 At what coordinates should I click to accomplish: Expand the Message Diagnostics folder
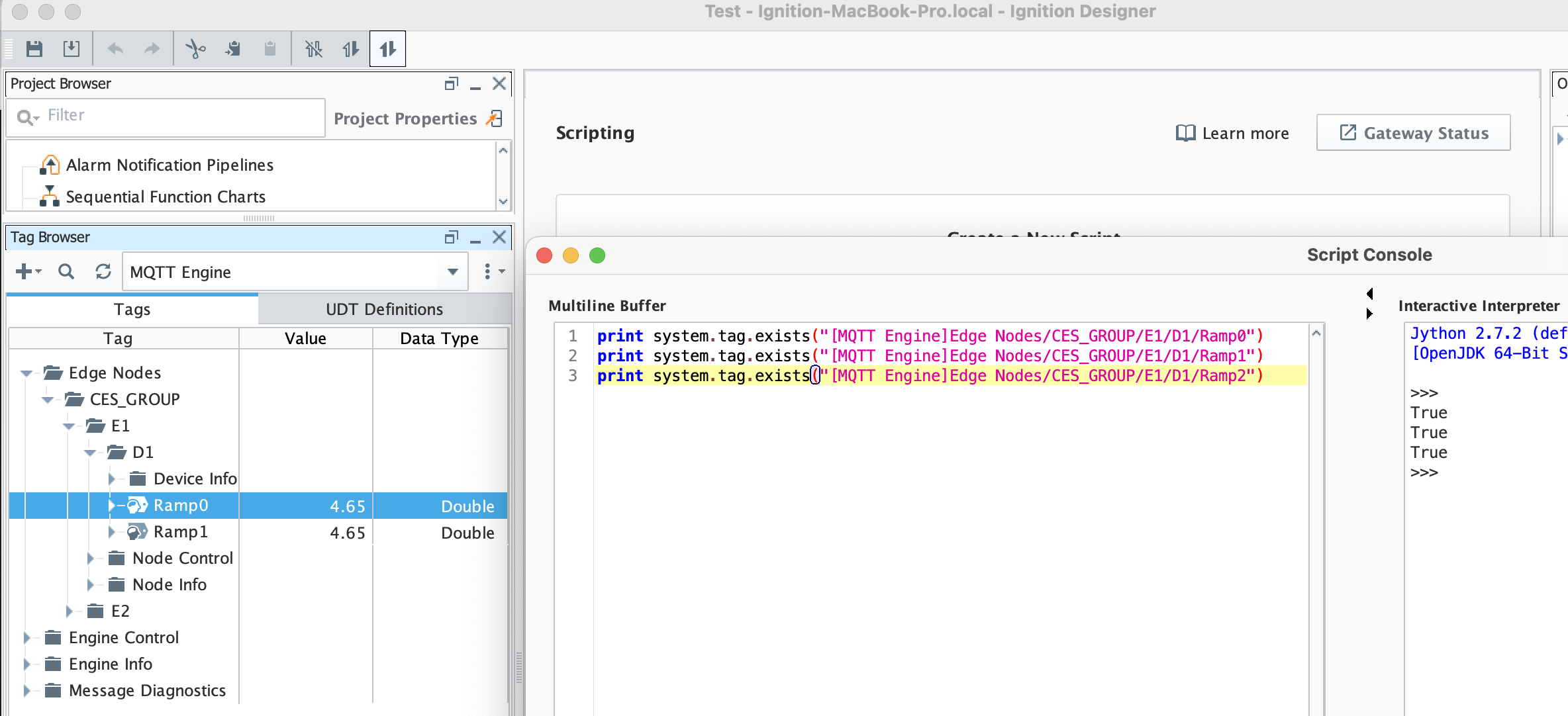[x=26, y=691]
